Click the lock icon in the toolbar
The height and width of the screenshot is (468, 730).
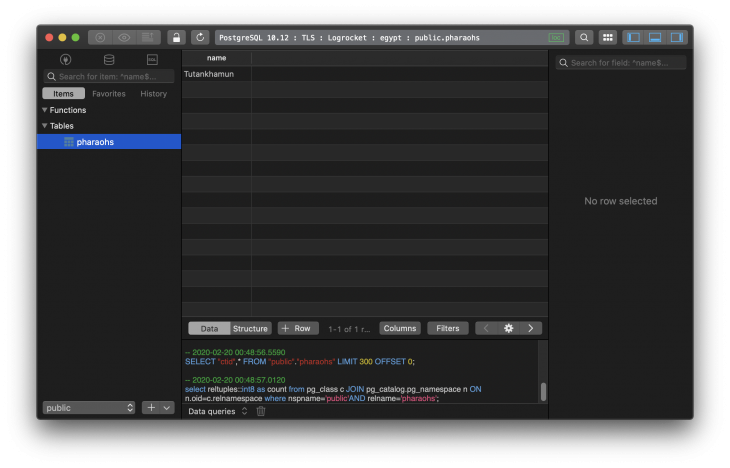176,37
